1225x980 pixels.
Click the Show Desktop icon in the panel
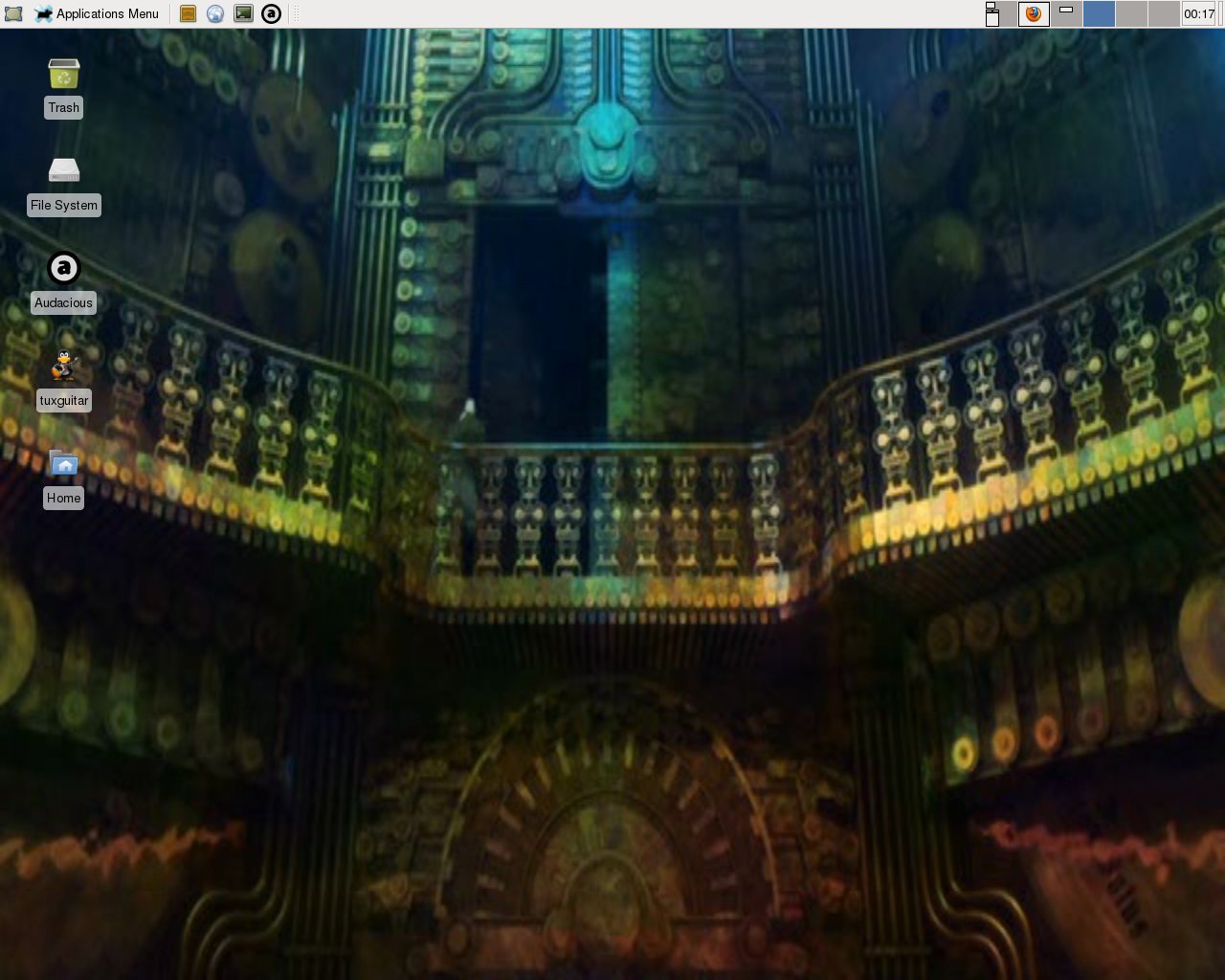coord(13,13)
